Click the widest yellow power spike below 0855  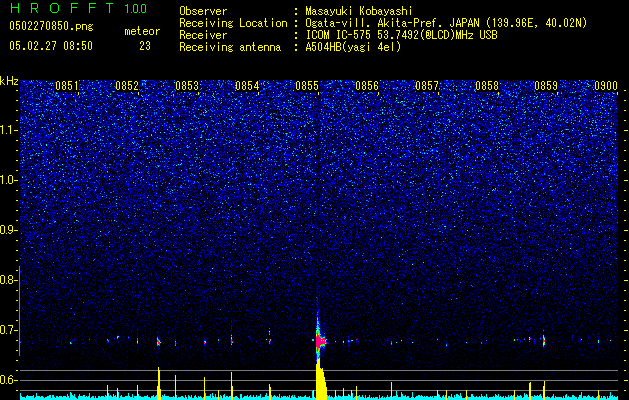click(x=321, y=380)
